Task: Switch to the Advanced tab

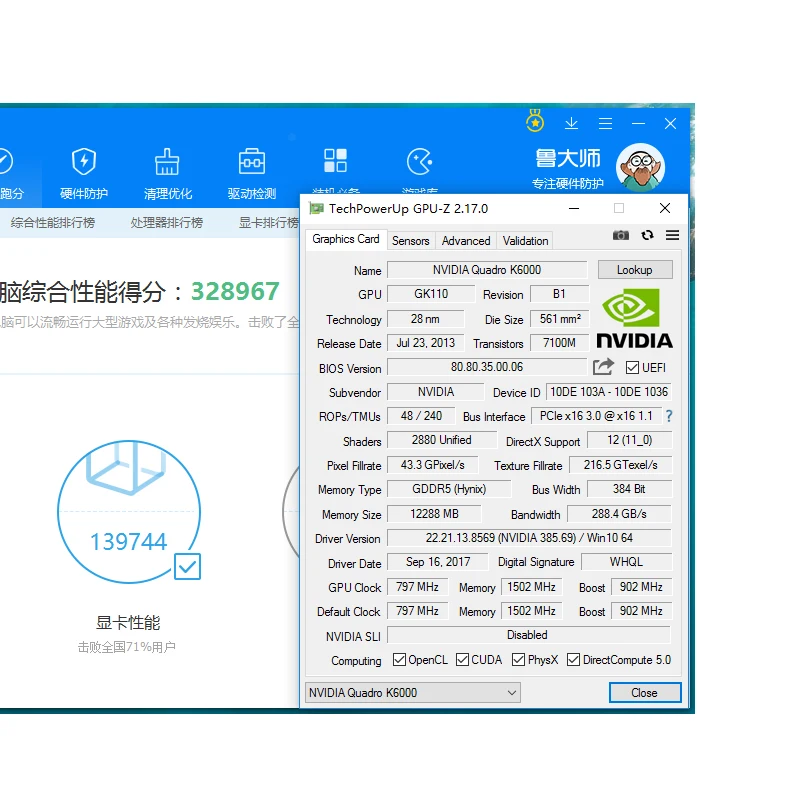Action: click(466, 241)
